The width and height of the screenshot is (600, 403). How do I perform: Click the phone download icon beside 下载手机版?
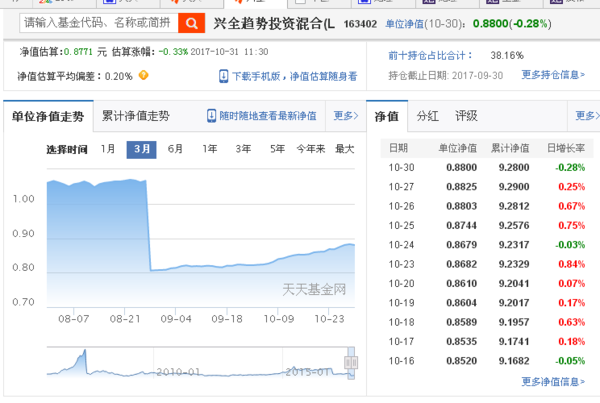(223, 76)
